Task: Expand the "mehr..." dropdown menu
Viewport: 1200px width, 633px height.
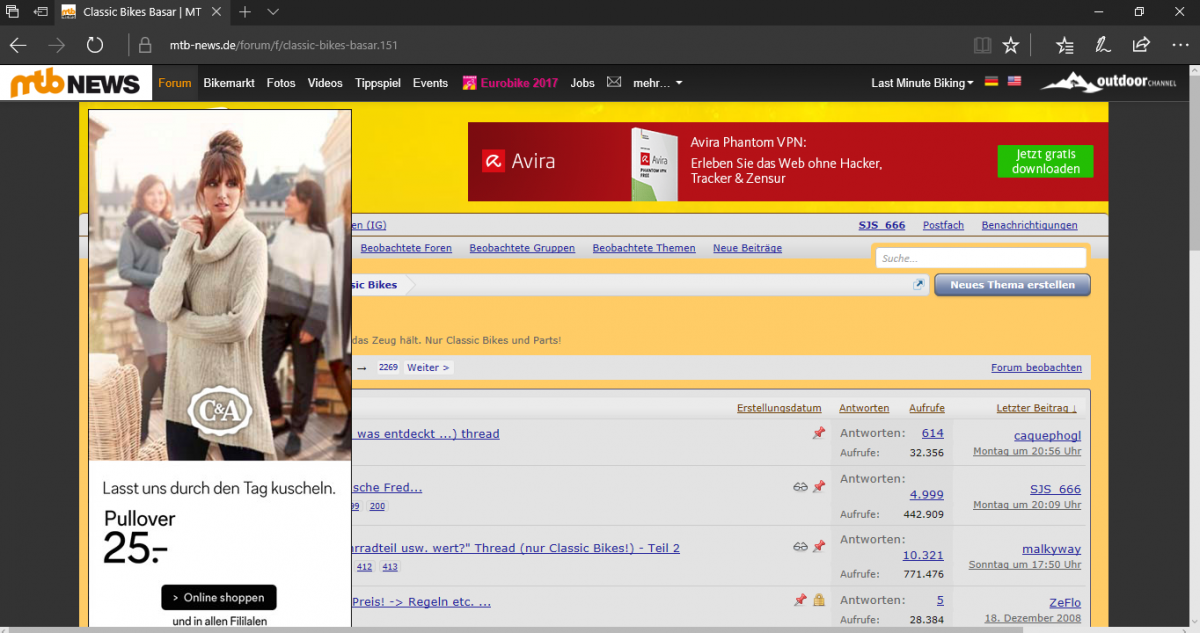Action: tap(657, 83)
